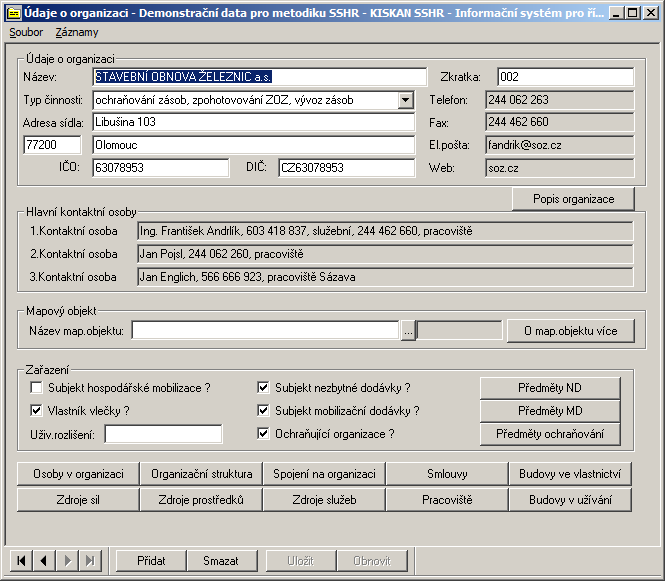The height and width of the screenshot is (581, 665).
Task: Open Předměty ochraňování
Action: (550, 434)
